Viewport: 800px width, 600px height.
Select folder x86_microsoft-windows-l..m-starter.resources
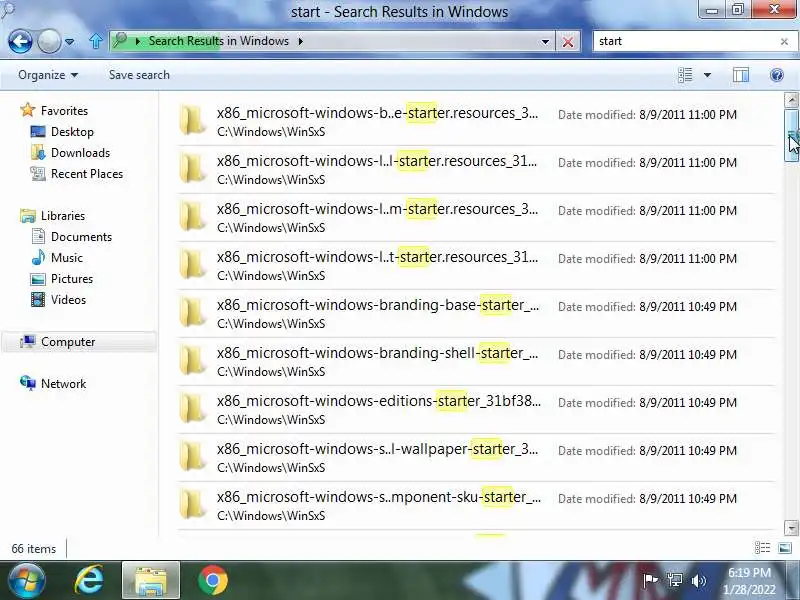(x=476, y=217)
